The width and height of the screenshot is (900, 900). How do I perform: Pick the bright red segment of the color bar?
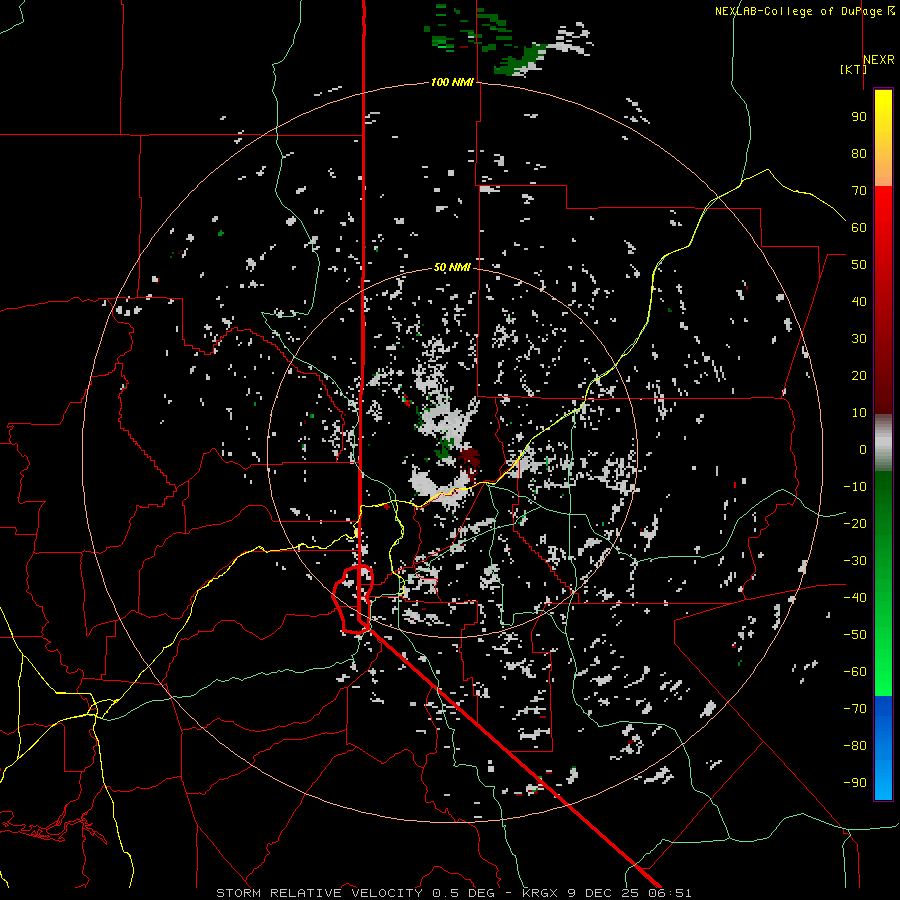pos(883,230)
